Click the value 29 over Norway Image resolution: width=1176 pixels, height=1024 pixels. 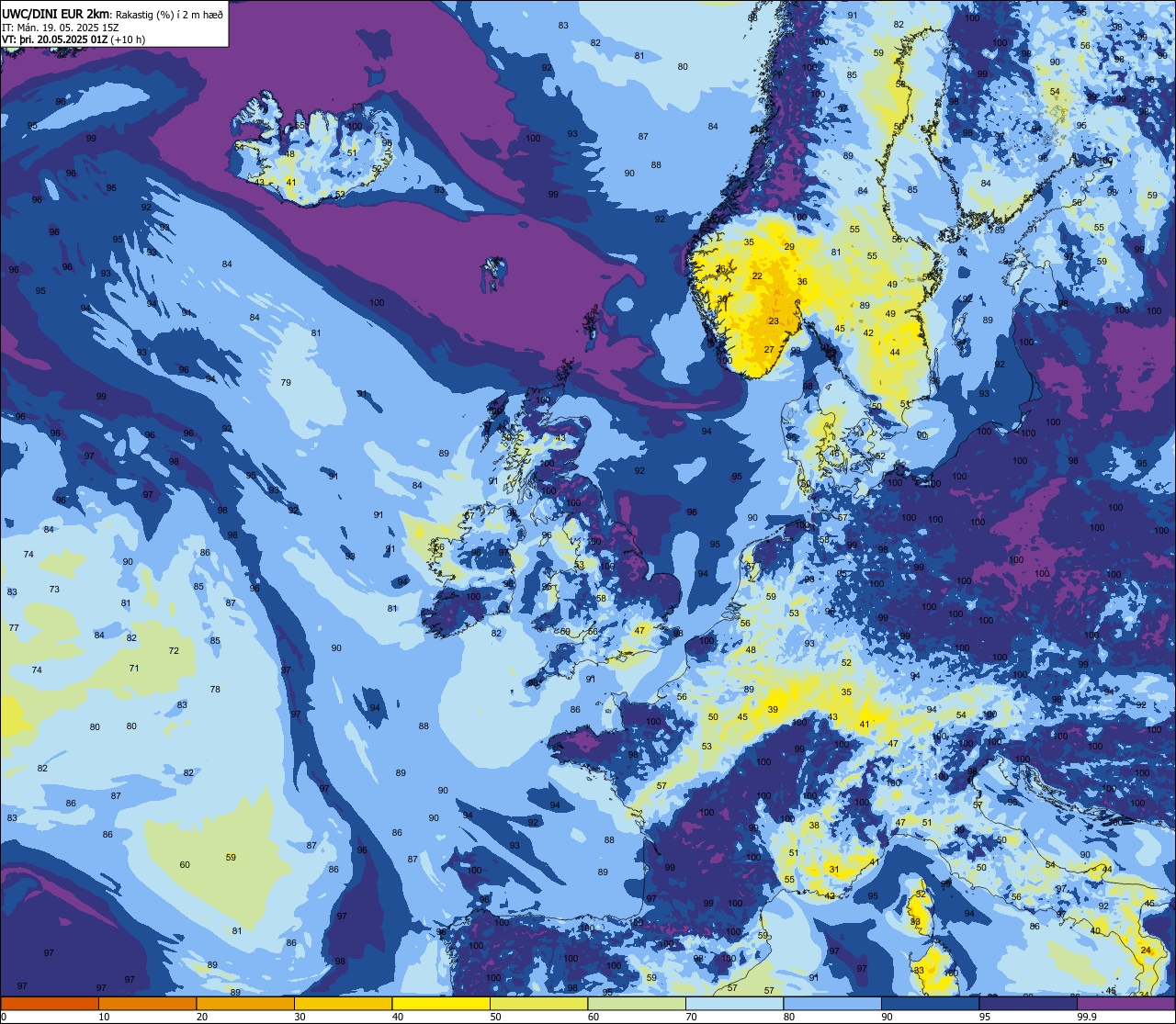click(788, 246)
